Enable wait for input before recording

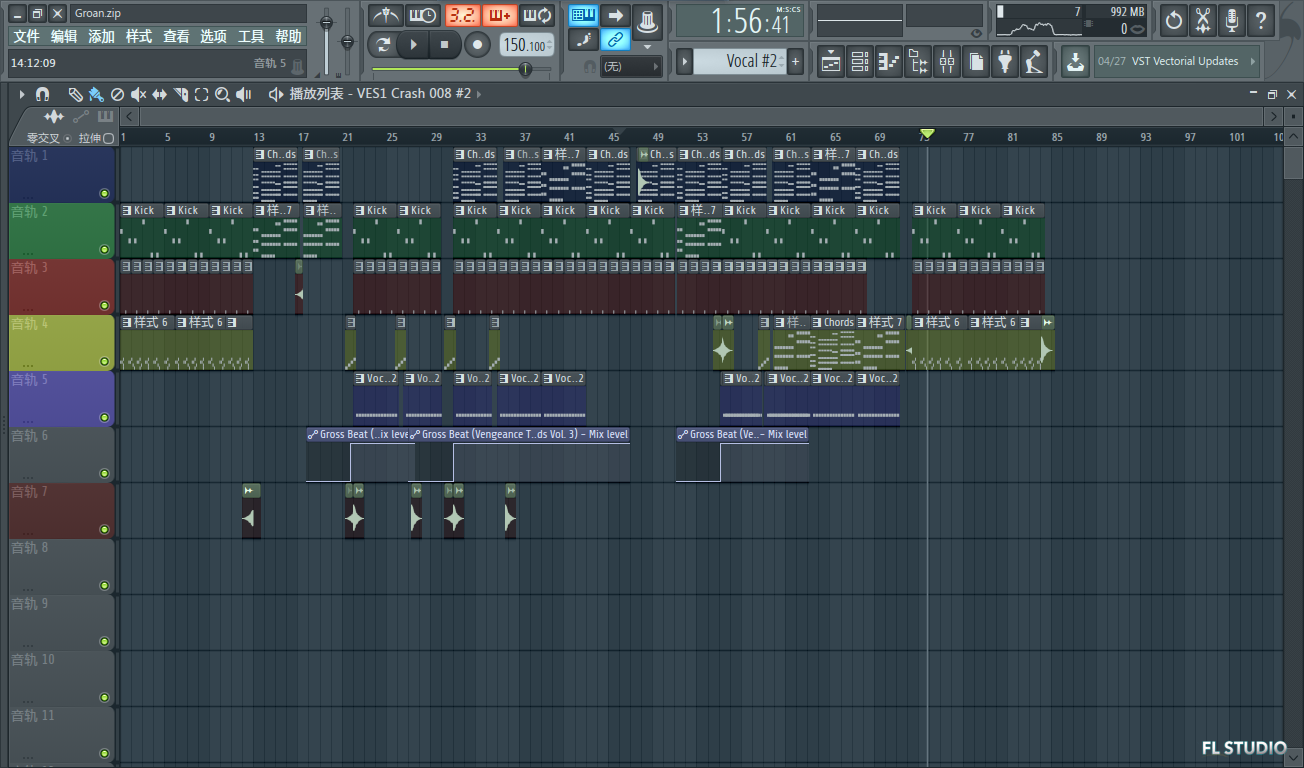(x=423, y=15)
